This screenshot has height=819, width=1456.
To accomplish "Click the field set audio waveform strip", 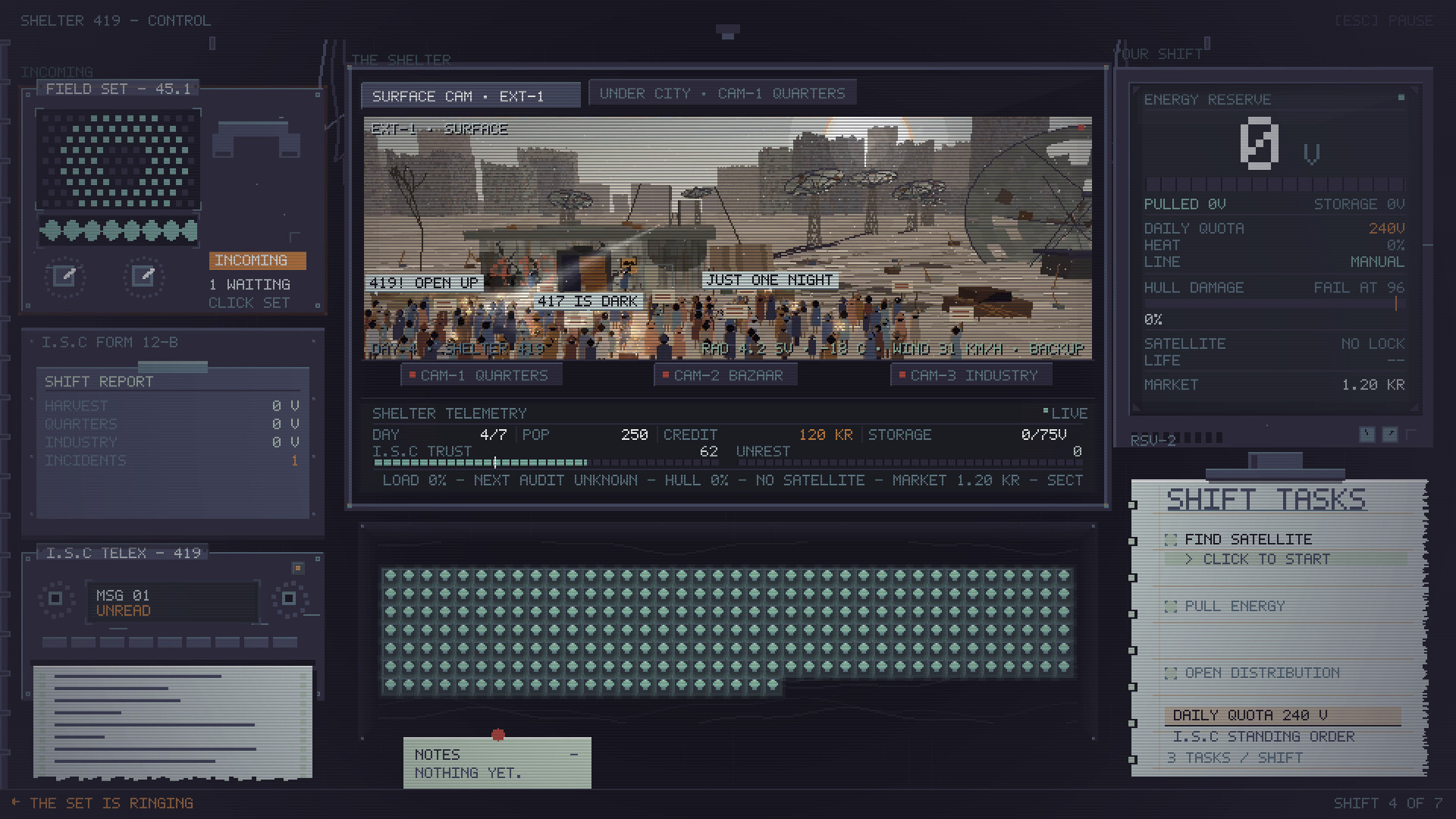I will pyautogui.click(x=118, y=230).
